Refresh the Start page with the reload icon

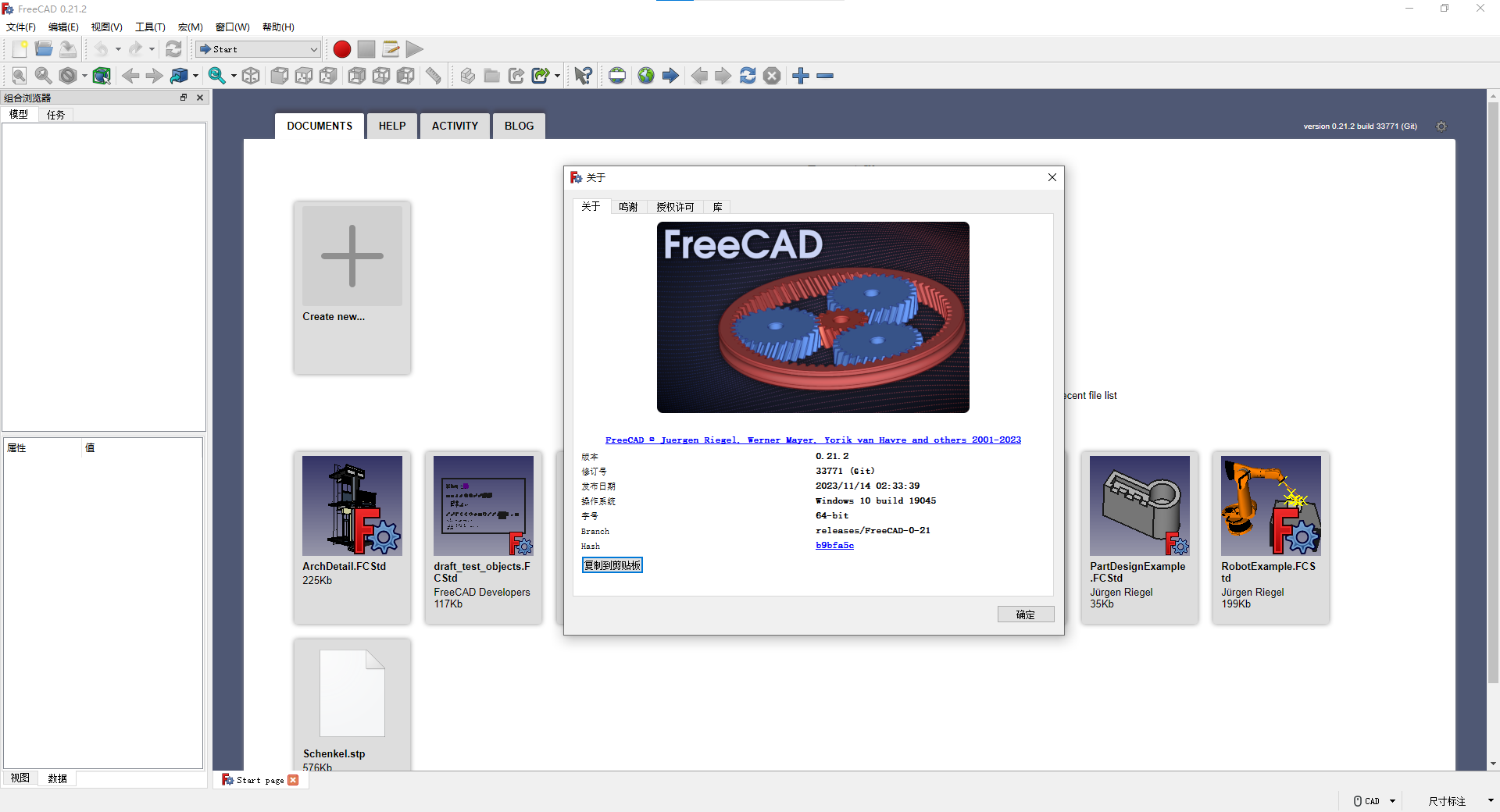pyautogui.click(x=748, y=76)
